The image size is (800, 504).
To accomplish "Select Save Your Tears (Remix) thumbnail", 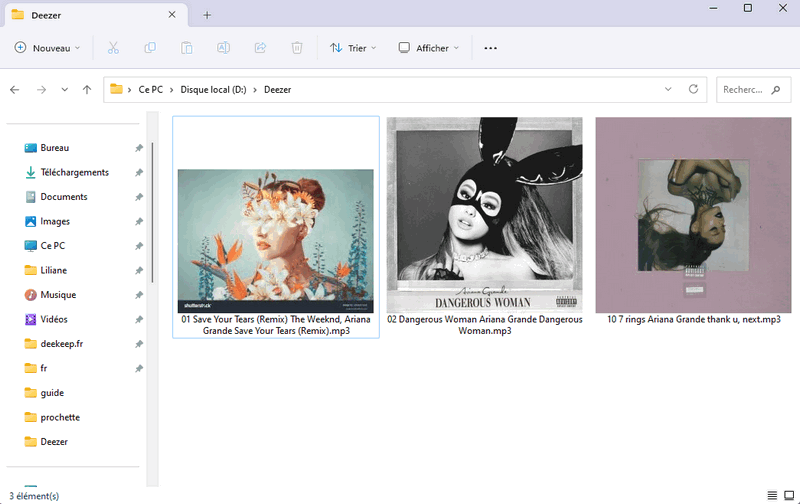I will coord(276,241).
